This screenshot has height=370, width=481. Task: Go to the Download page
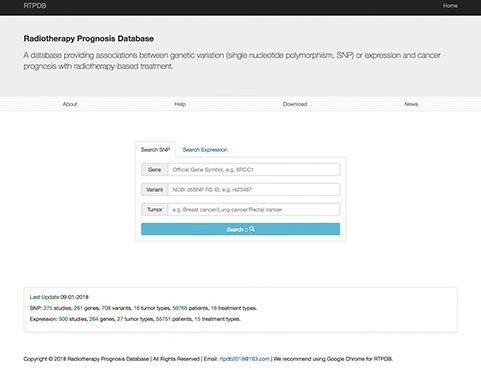[x=295, y=104]
